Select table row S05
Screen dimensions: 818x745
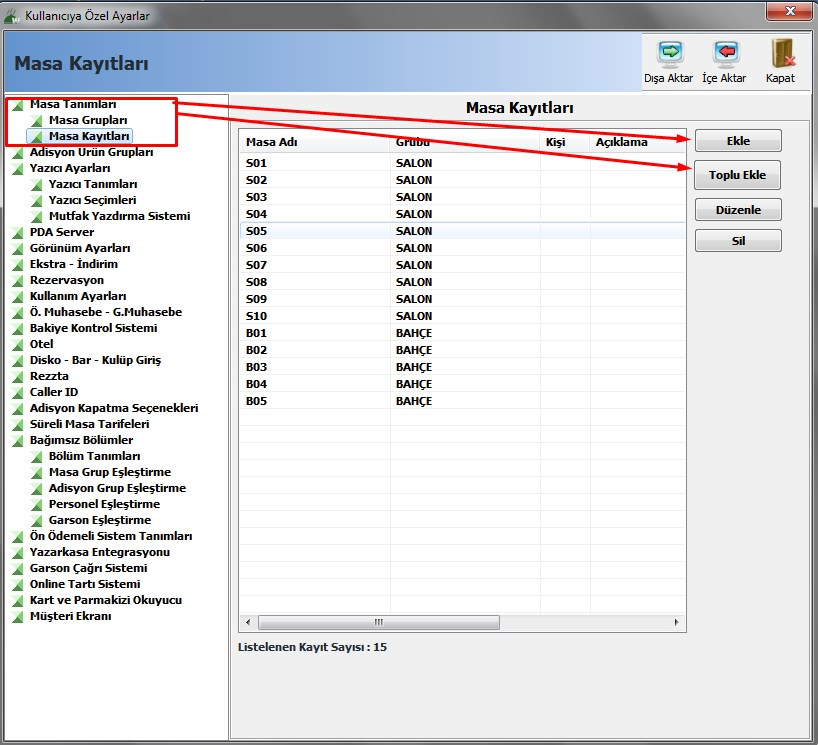point(463,231)
